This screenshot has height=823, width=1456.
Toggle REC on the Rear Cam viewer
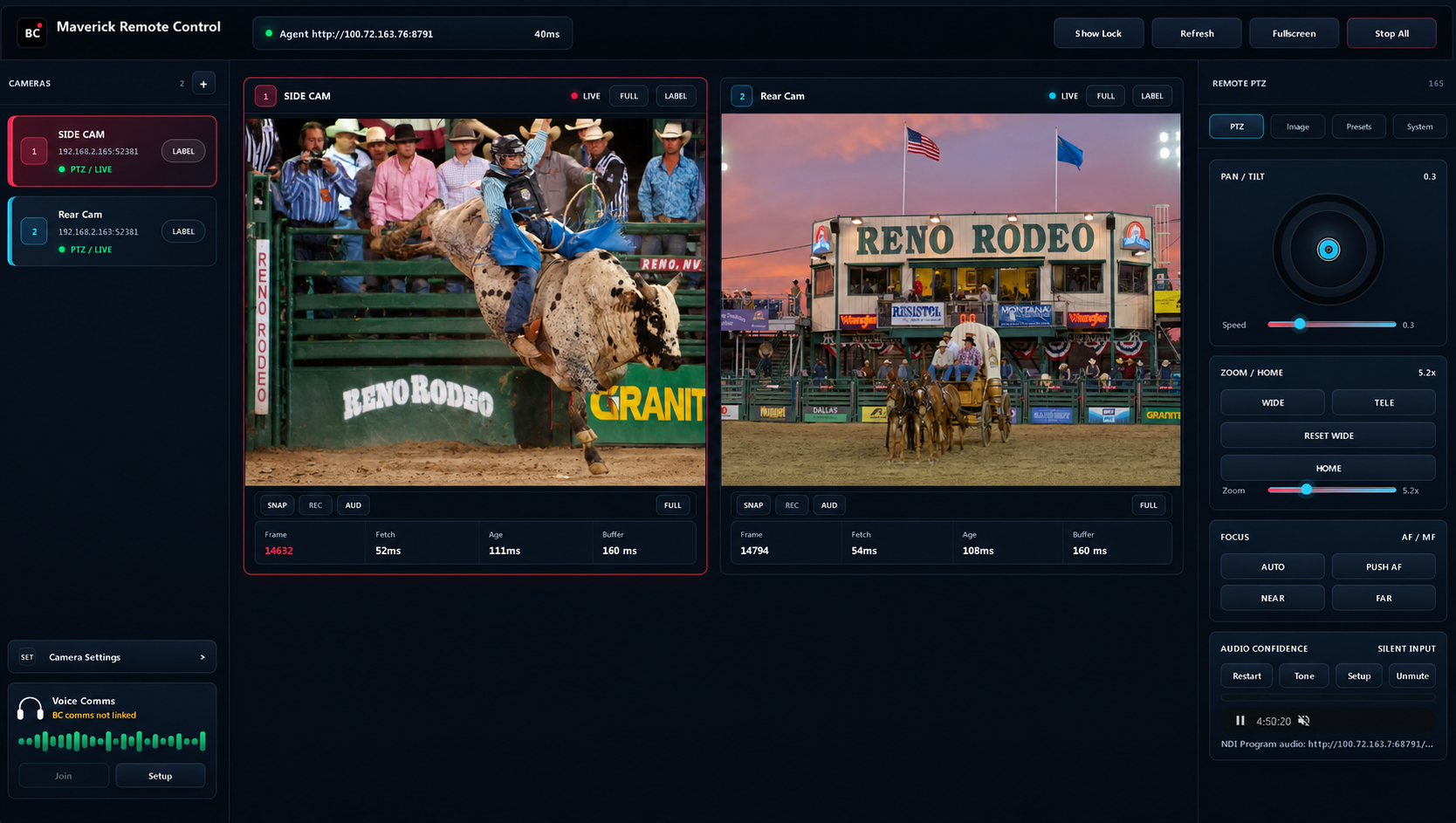(792, 505)
